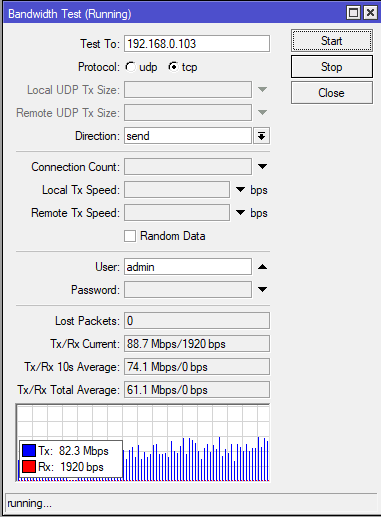Screen dimensions: 381x517
Task: Select the tcp protocol radio button
Action: point(173,67)
